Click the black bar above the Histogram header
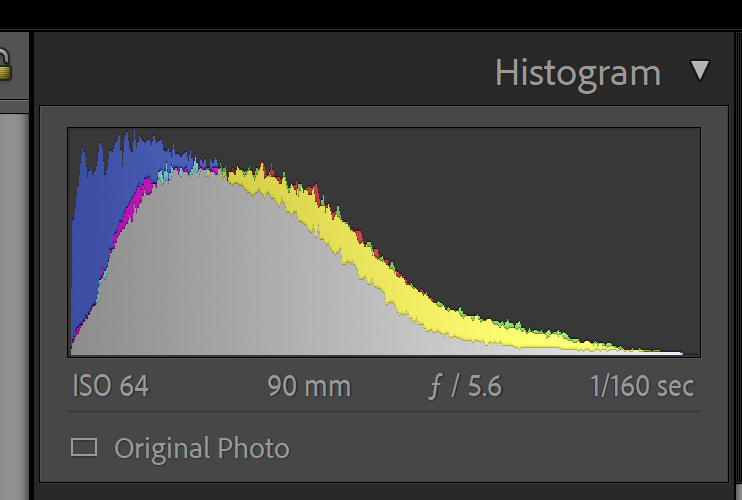 click(400, 14)
